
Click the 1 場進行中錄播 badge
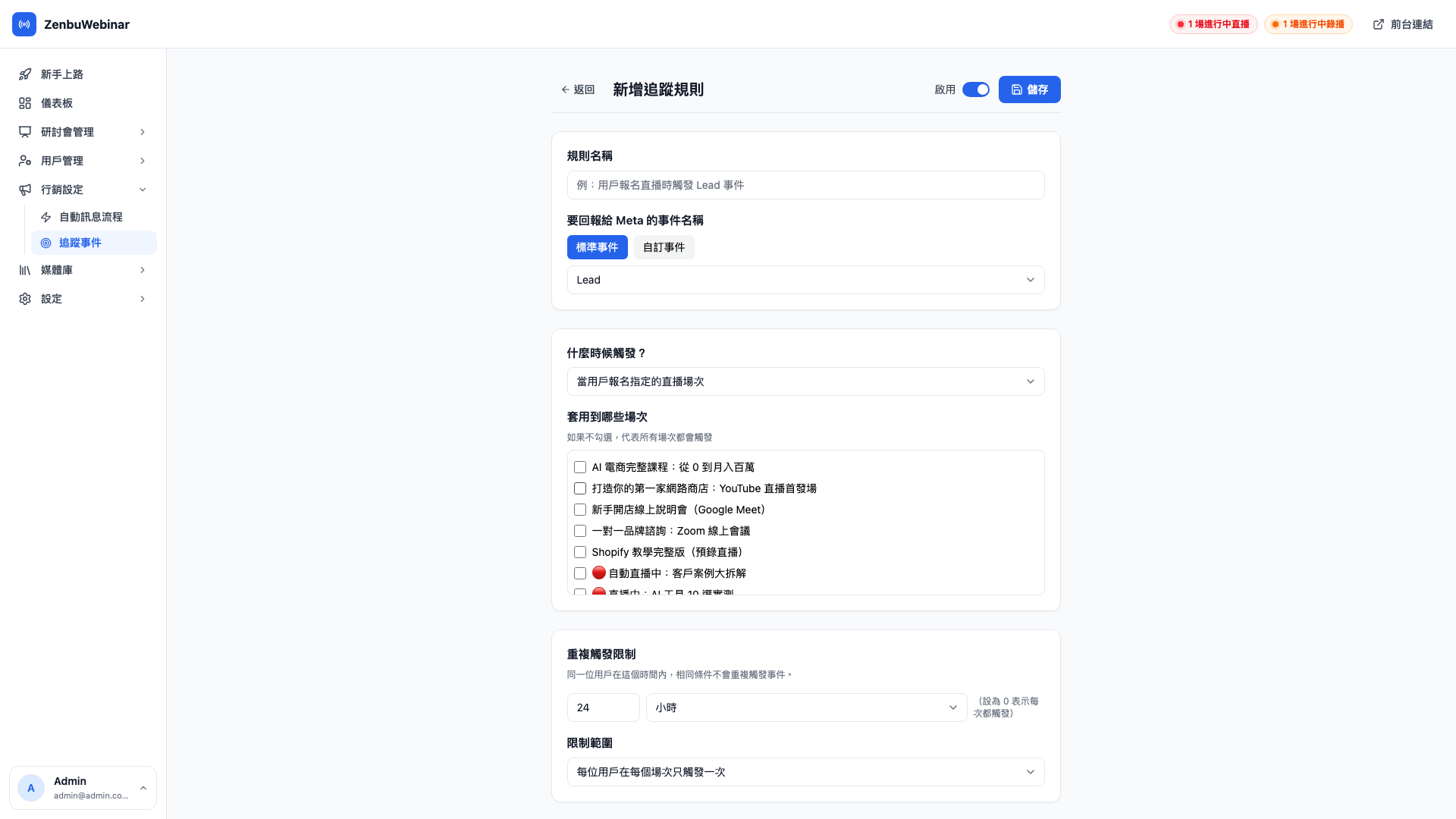click(1308, 24)
